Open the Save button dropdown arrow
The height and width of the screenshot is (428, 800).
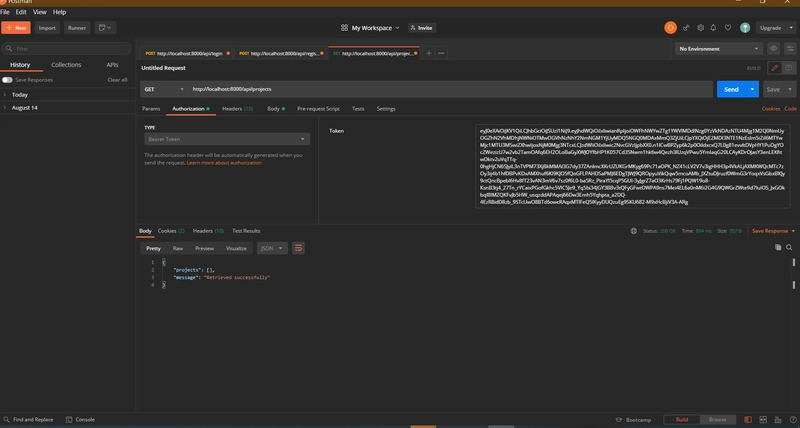click(x=790, y=89)
